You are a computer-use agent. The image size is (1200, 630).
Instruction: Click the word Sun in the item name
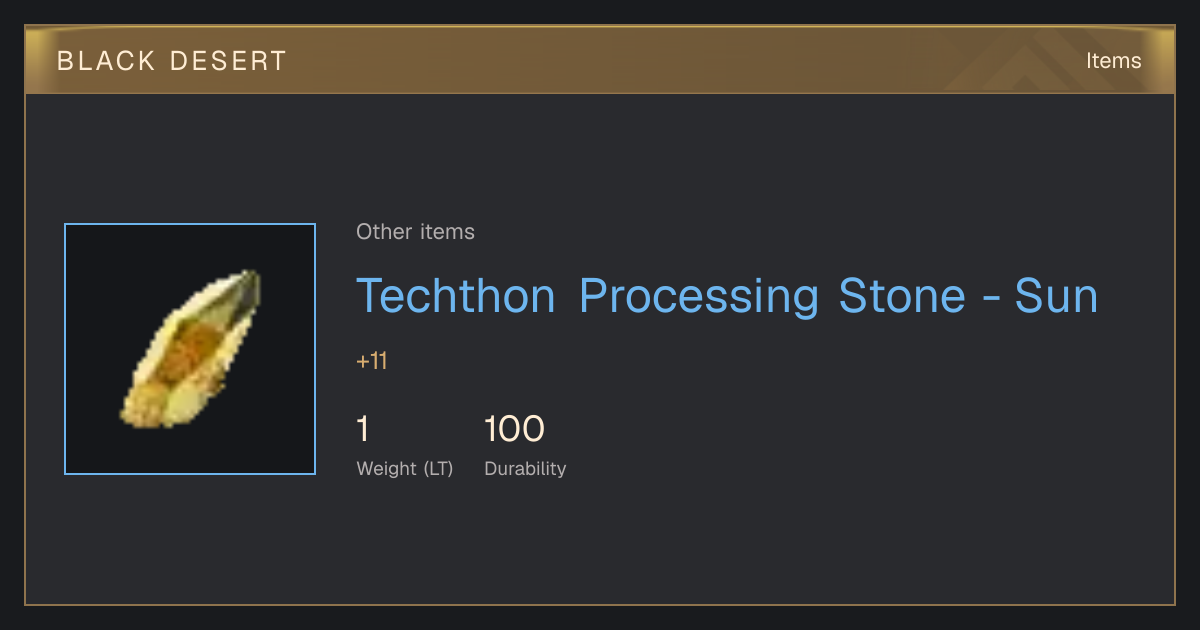1057,297
